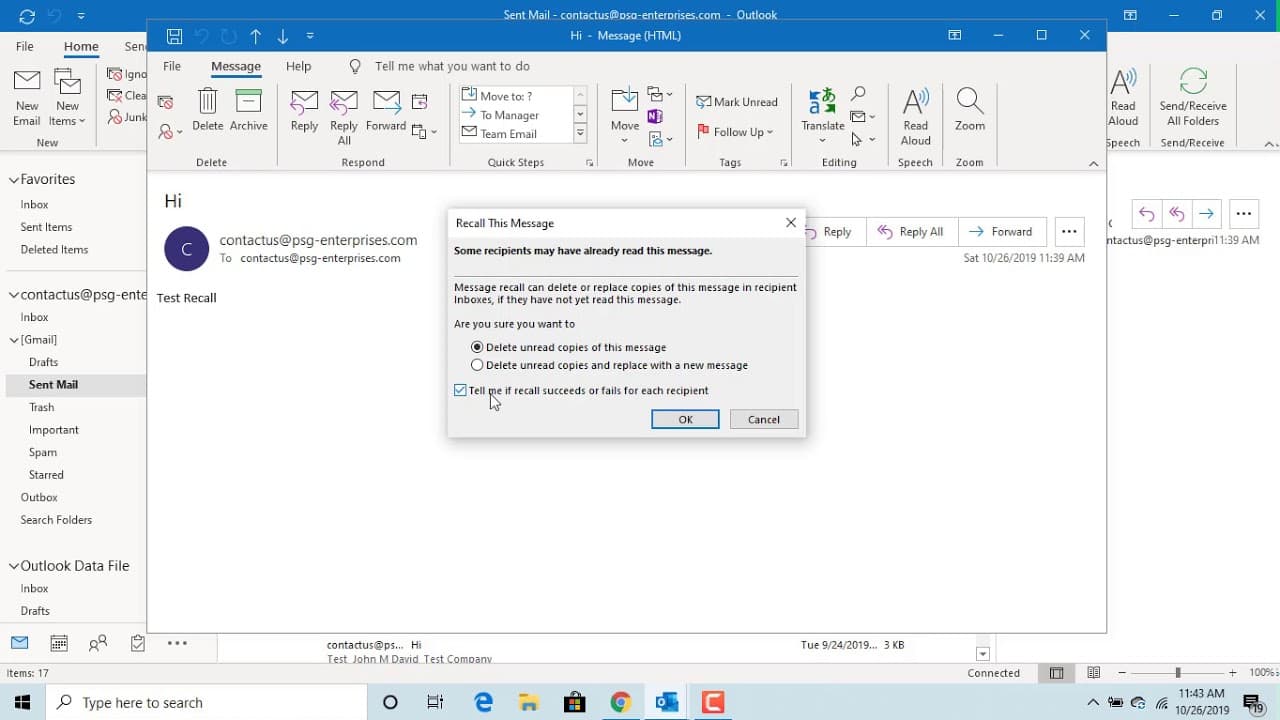Open the Starred folder
Viewport: 1280px width, 720px height.
tap(46, 475)
